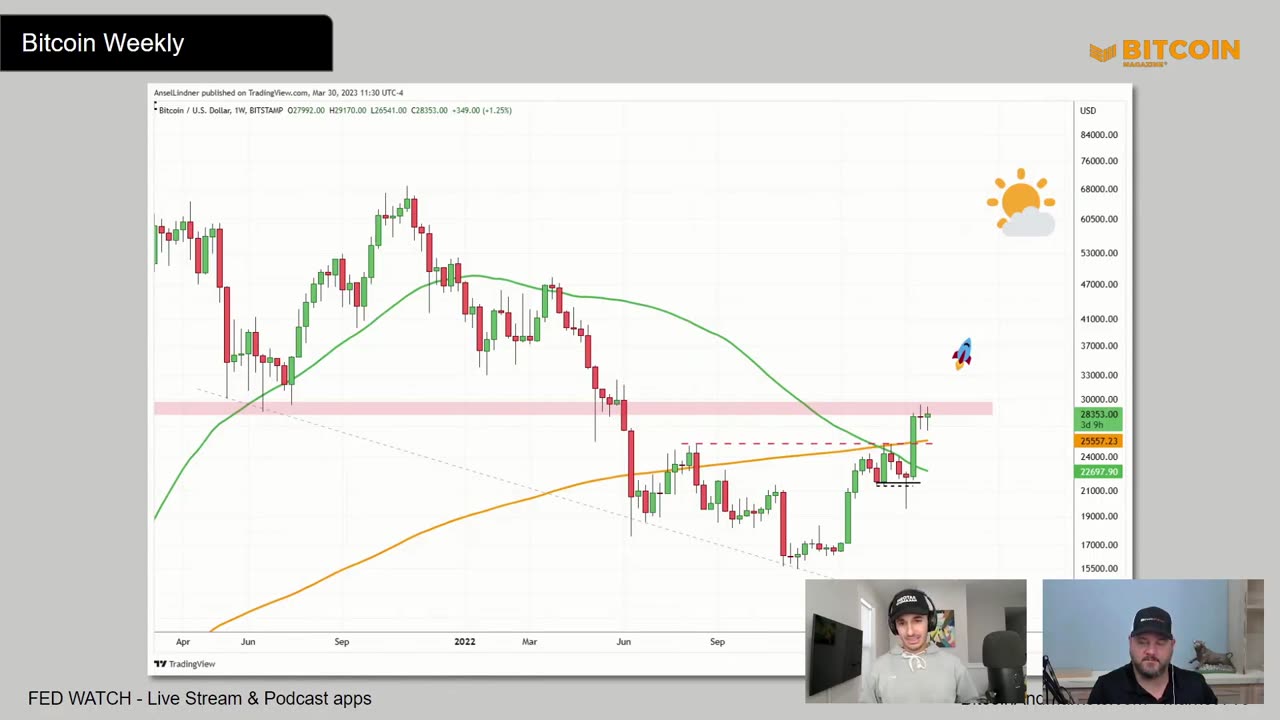
Task: Click the 53000.00 price axis label
Action: (x=1099, y=253)
